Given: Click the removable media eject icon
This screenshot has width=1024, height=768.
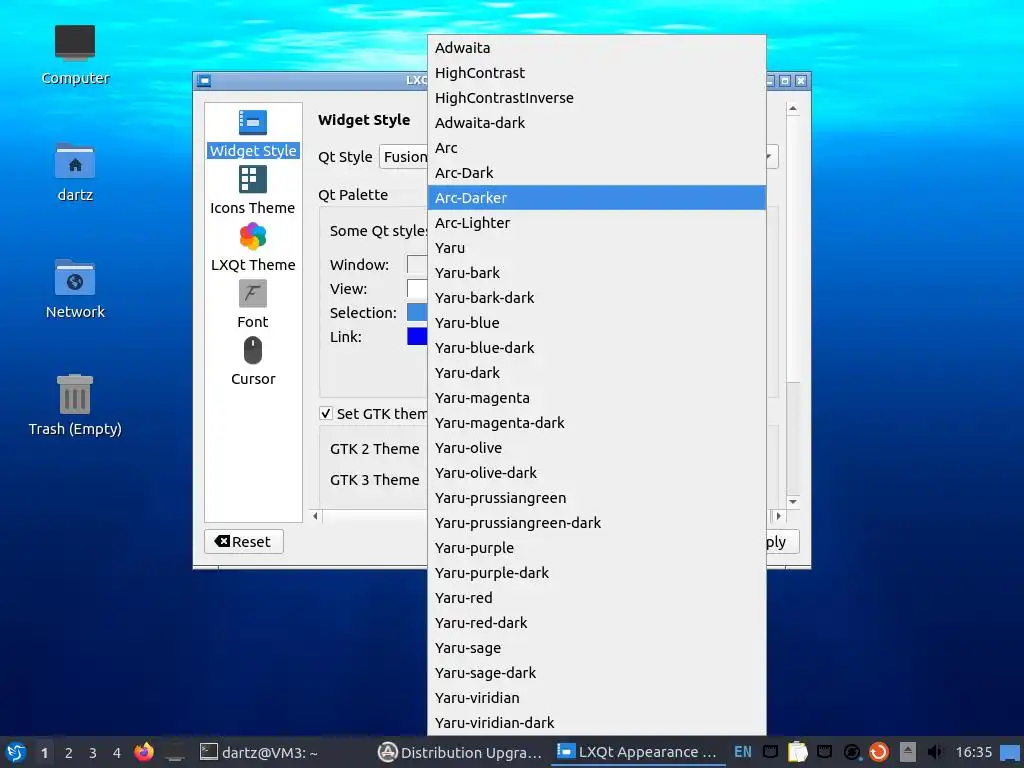Looking at the screenshot, I should (x=907, y=752).
